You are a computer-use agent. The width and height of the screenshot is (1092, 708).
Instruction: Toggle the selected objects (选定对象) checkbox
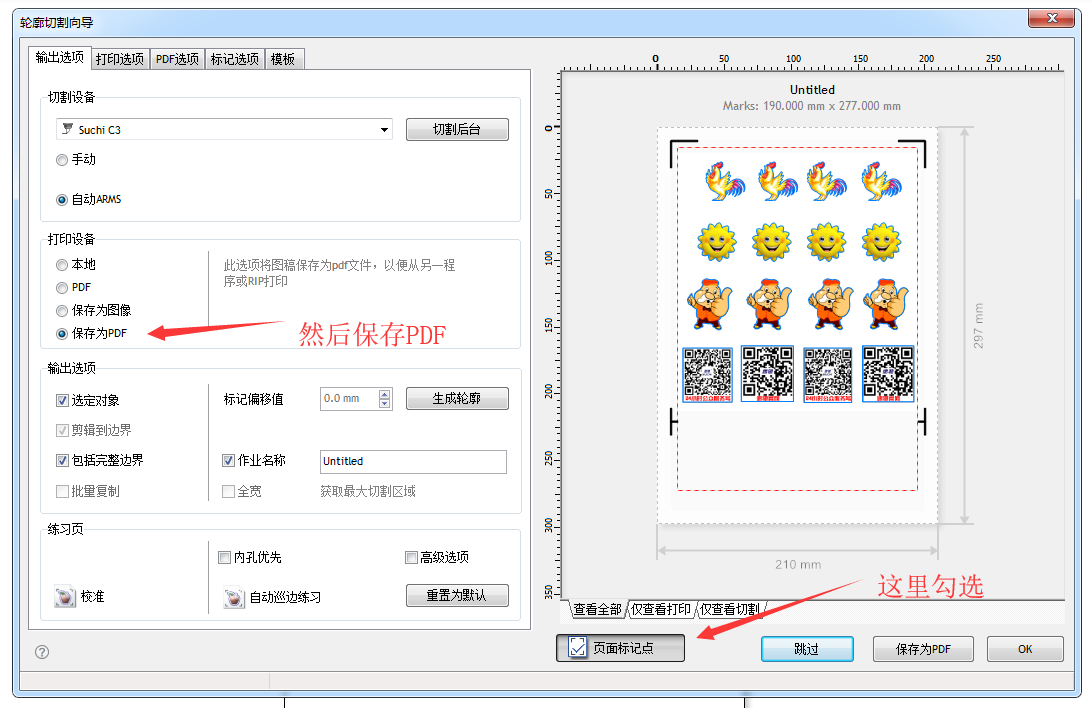point(62,400)
